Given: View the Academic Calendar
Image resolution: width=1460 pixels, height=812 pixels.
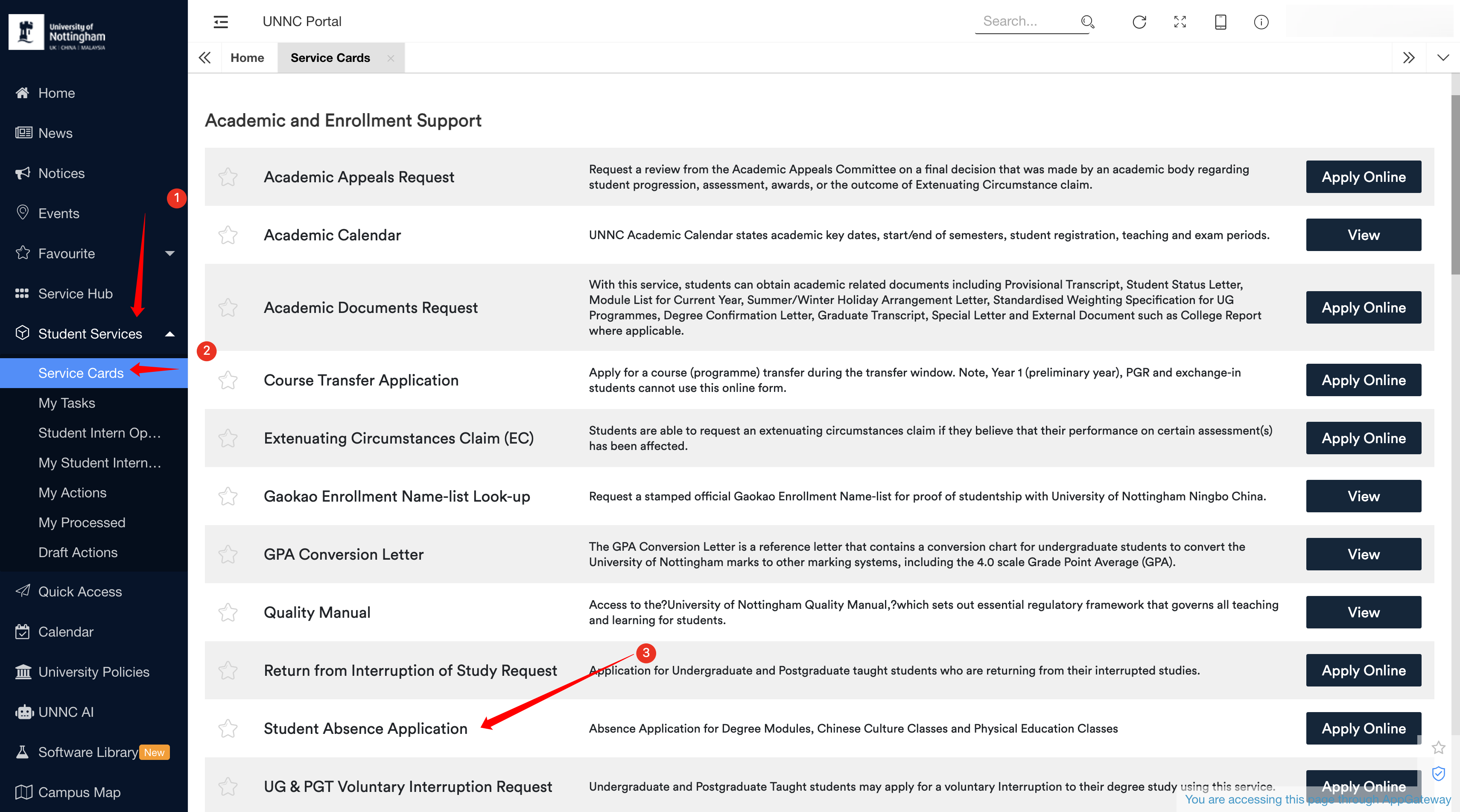Looking at the screenshot, I should 1363,235.
